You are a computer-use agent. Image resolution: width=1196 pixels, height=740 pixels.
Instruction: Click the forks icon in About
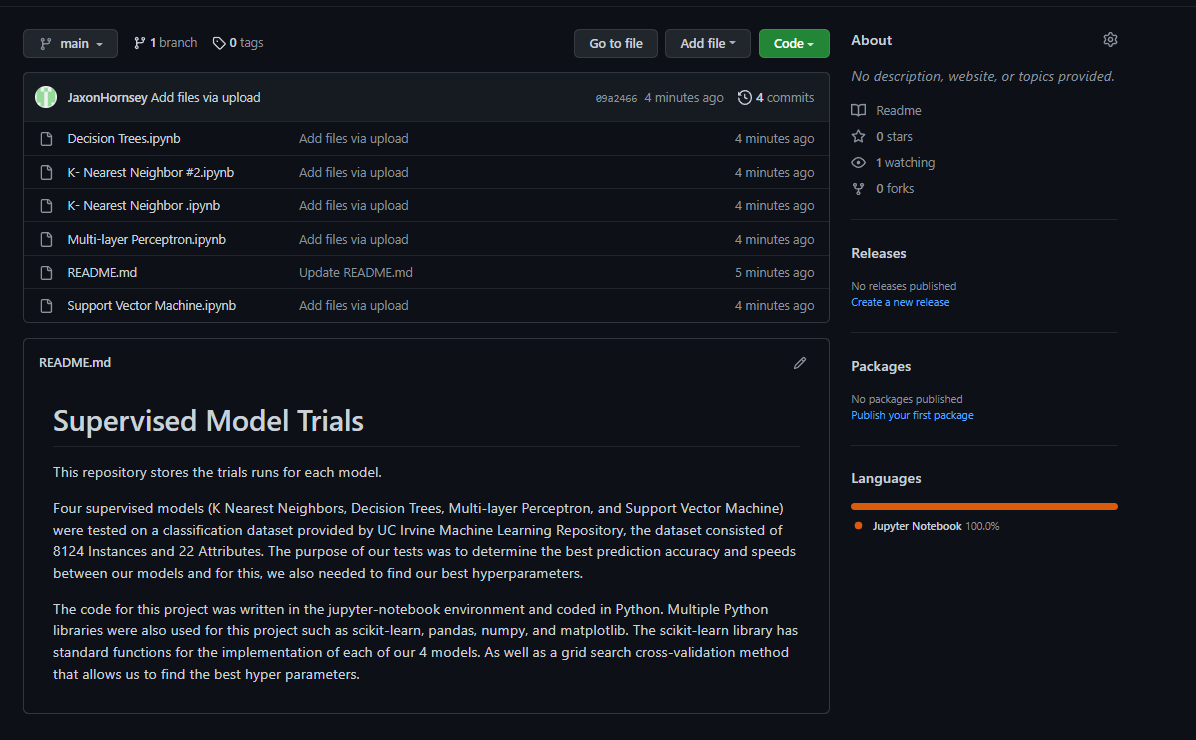click(858, 188)
